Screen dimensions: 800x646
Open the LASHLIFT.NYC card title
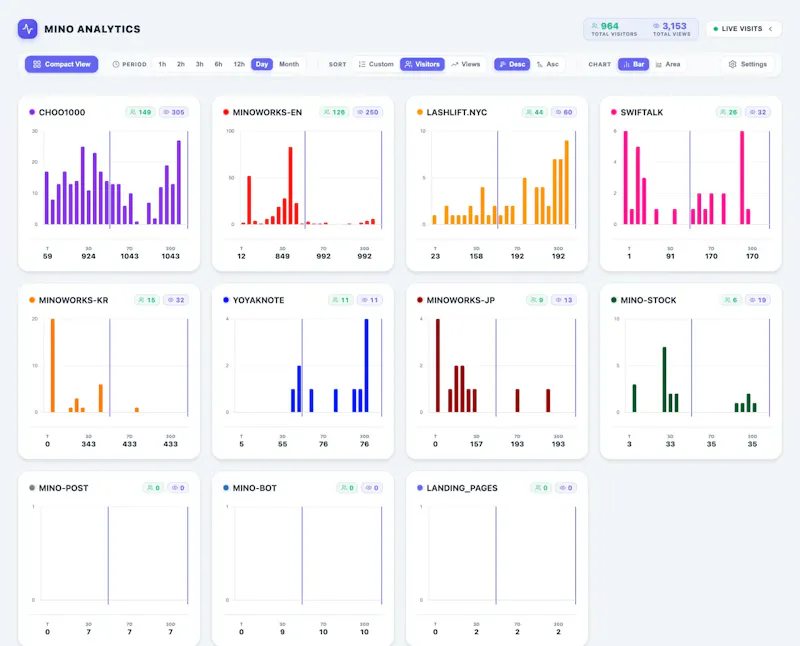pos(457,112)
